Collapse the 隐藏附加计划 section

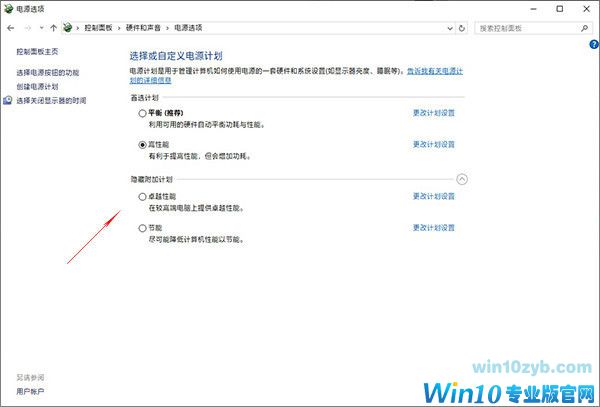click(x=462, y=179)
